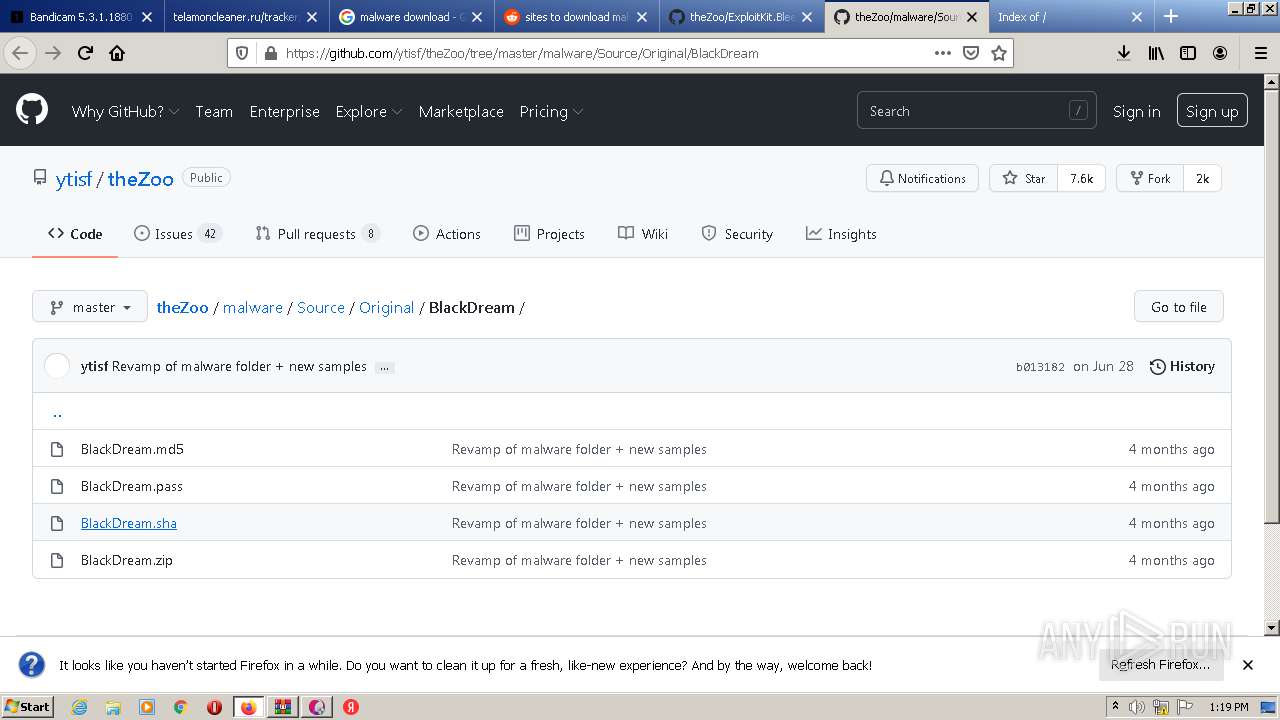Reload page with the refresh icon
1280x720 pixels.
(x=85, y=53)
